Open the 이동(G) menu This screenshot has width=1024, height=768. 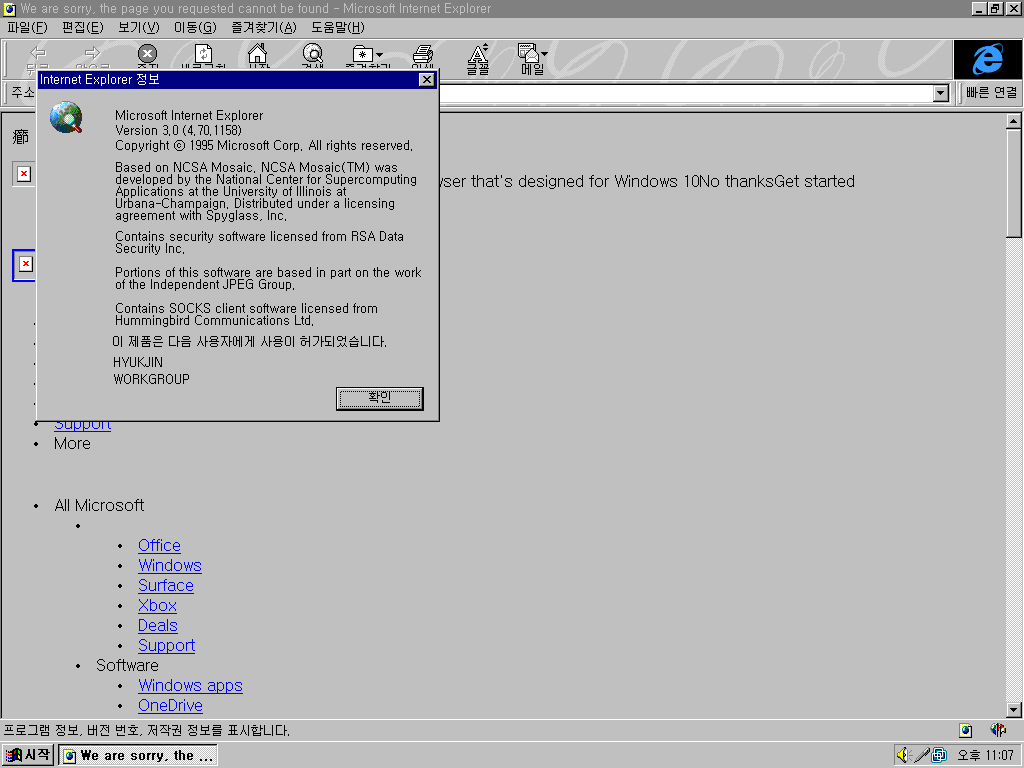[x=195, y=27]
